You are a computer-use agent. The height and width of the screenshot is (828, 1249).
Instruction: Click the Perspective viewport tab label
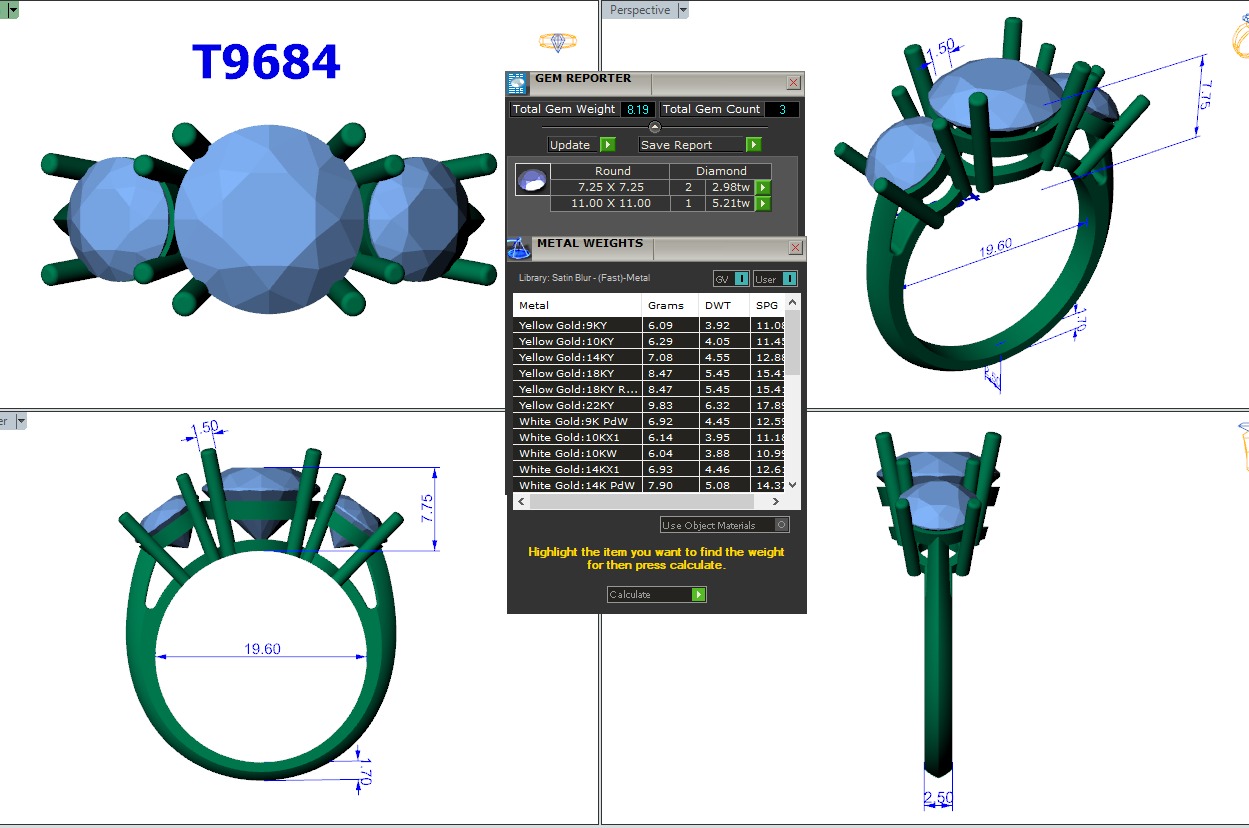pos(640,10)
